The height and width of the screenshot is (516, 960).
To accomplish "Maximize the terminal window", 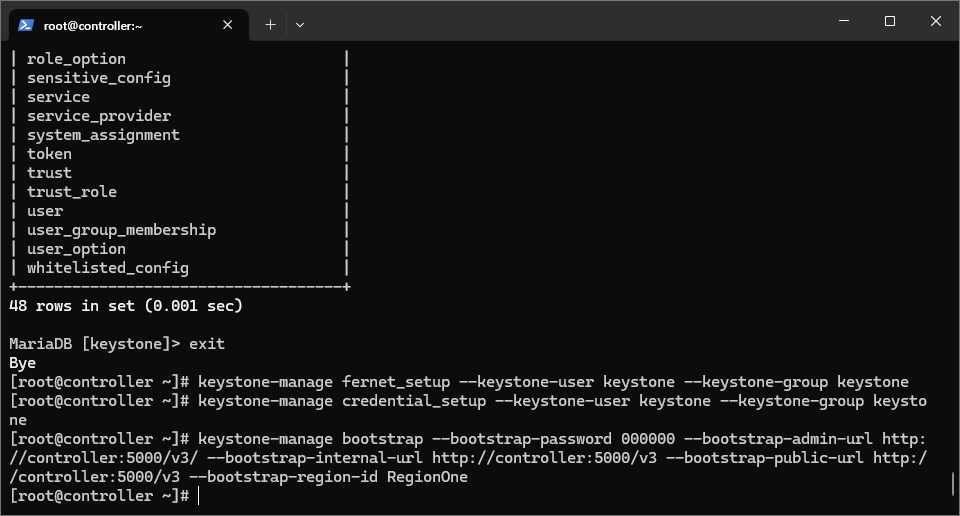I will (x=890, y=21).
